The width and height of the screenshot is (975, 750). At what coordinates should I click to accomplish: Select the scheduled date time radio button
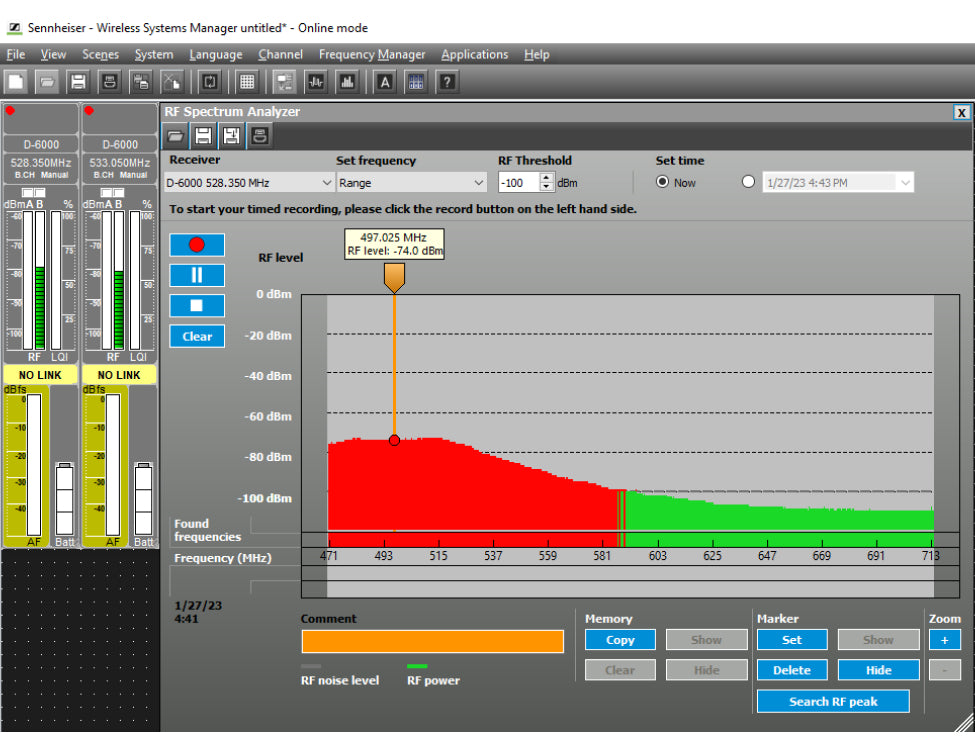tap(748, 182)
